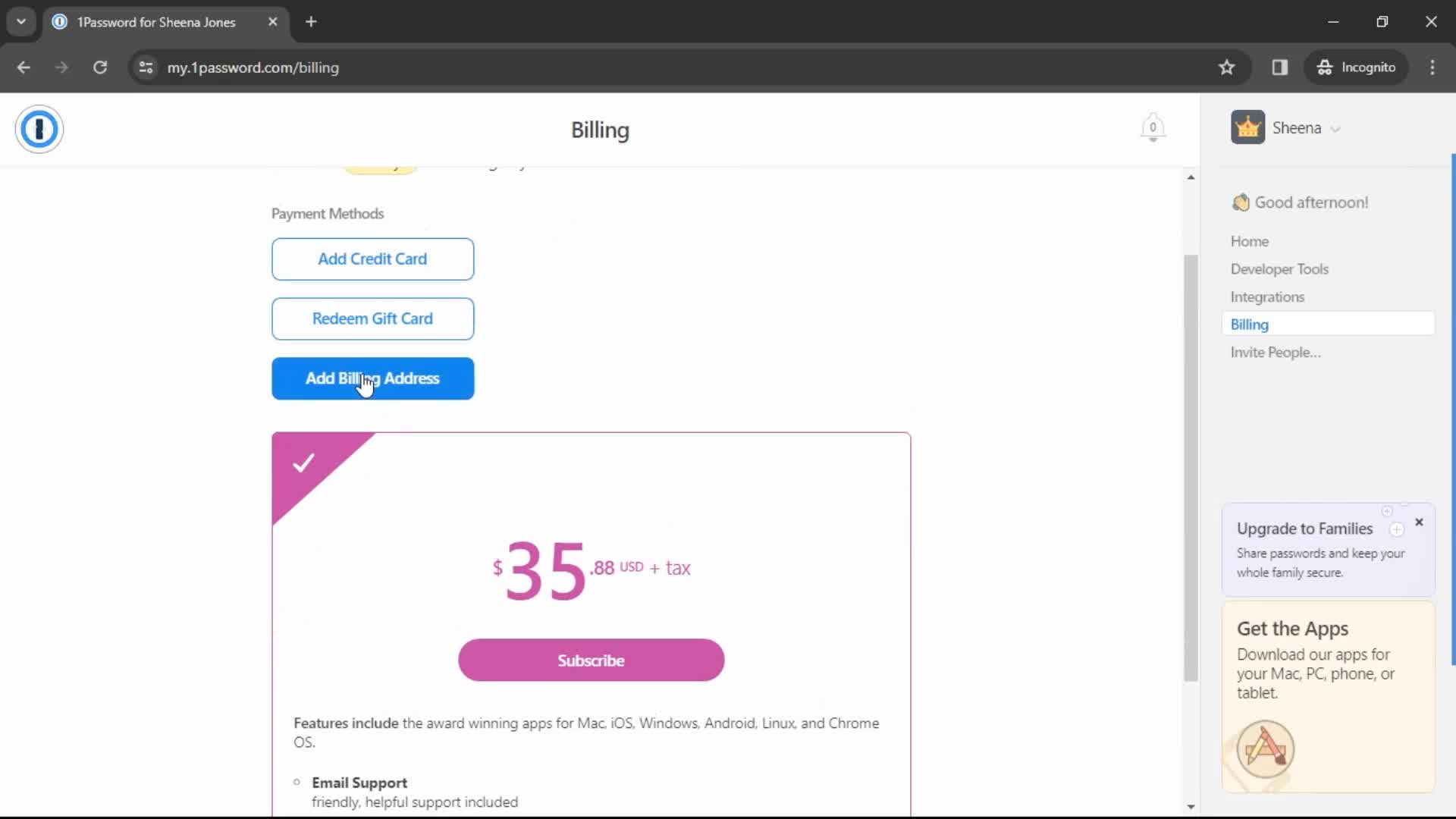Click the Redeem Gift Card button
The width and height of the screenshot is (1456, 819).
pos(372,318)
